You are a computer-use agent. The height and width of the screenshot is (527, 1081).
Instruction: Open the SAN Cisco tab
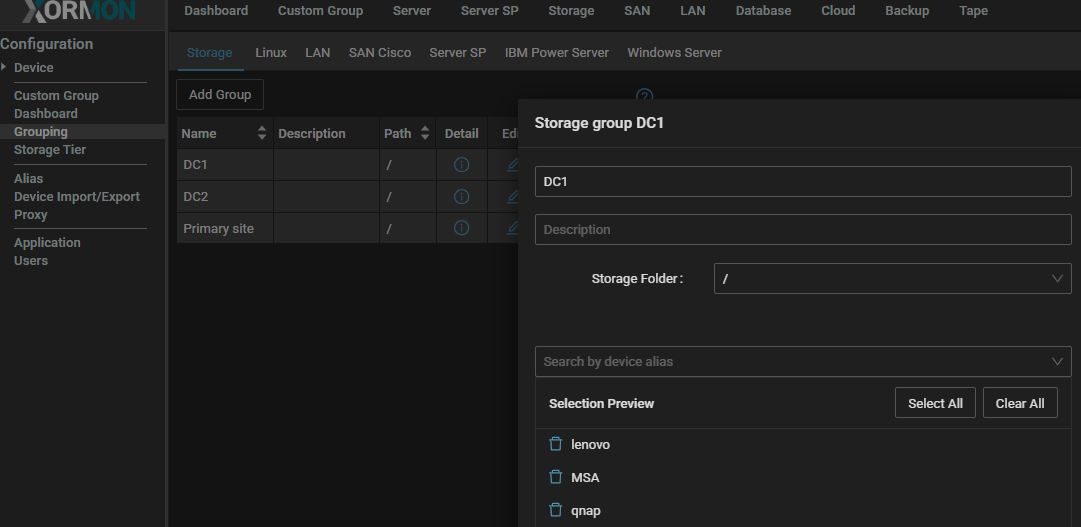click(379, 53)
